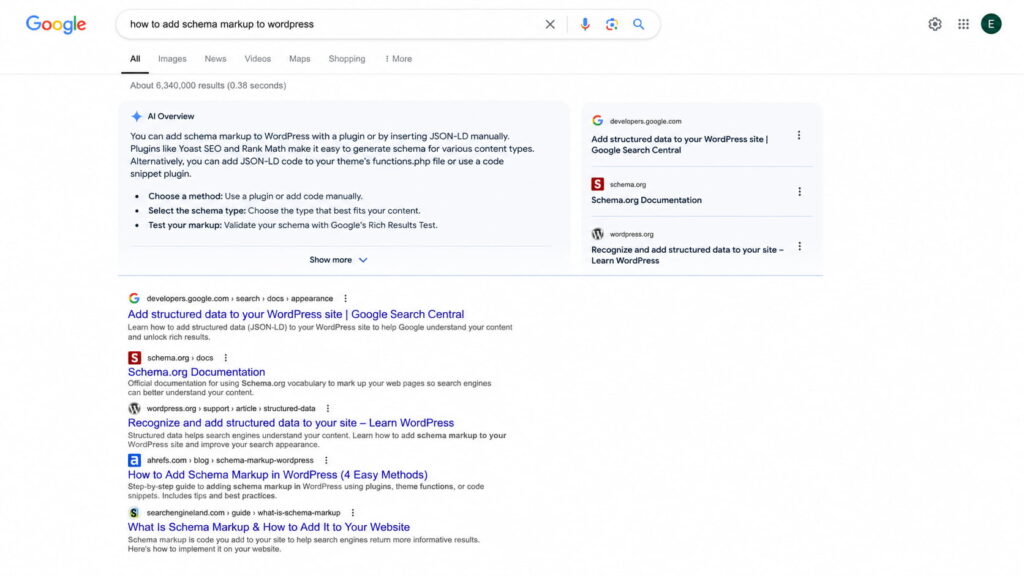Expand AI Overview with Show more

coord(338,260)
